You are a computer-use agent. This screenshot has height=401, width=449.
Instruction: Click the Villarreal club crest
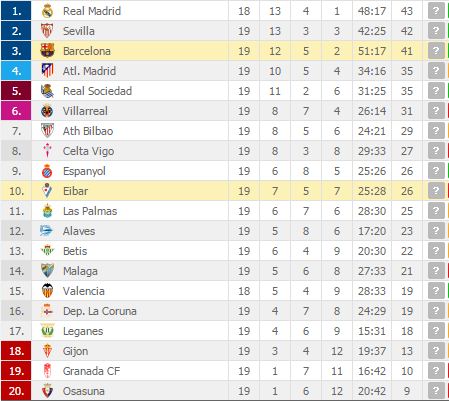(x=47, y=111)
